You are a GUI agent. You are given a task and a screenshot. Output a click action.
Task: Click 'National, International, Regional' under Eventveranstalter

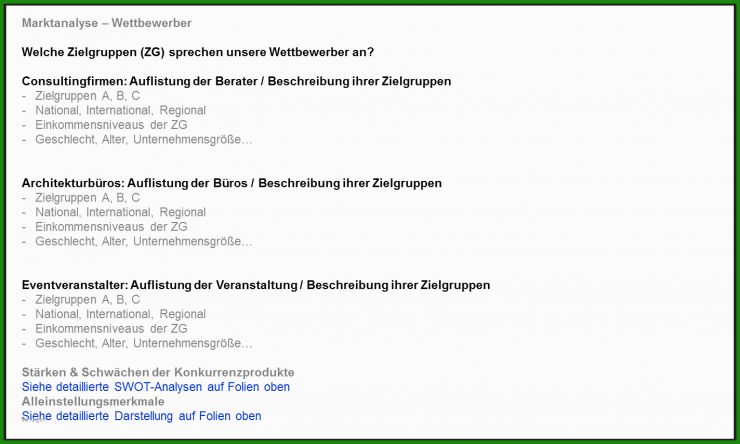click(x=120, y=314)
